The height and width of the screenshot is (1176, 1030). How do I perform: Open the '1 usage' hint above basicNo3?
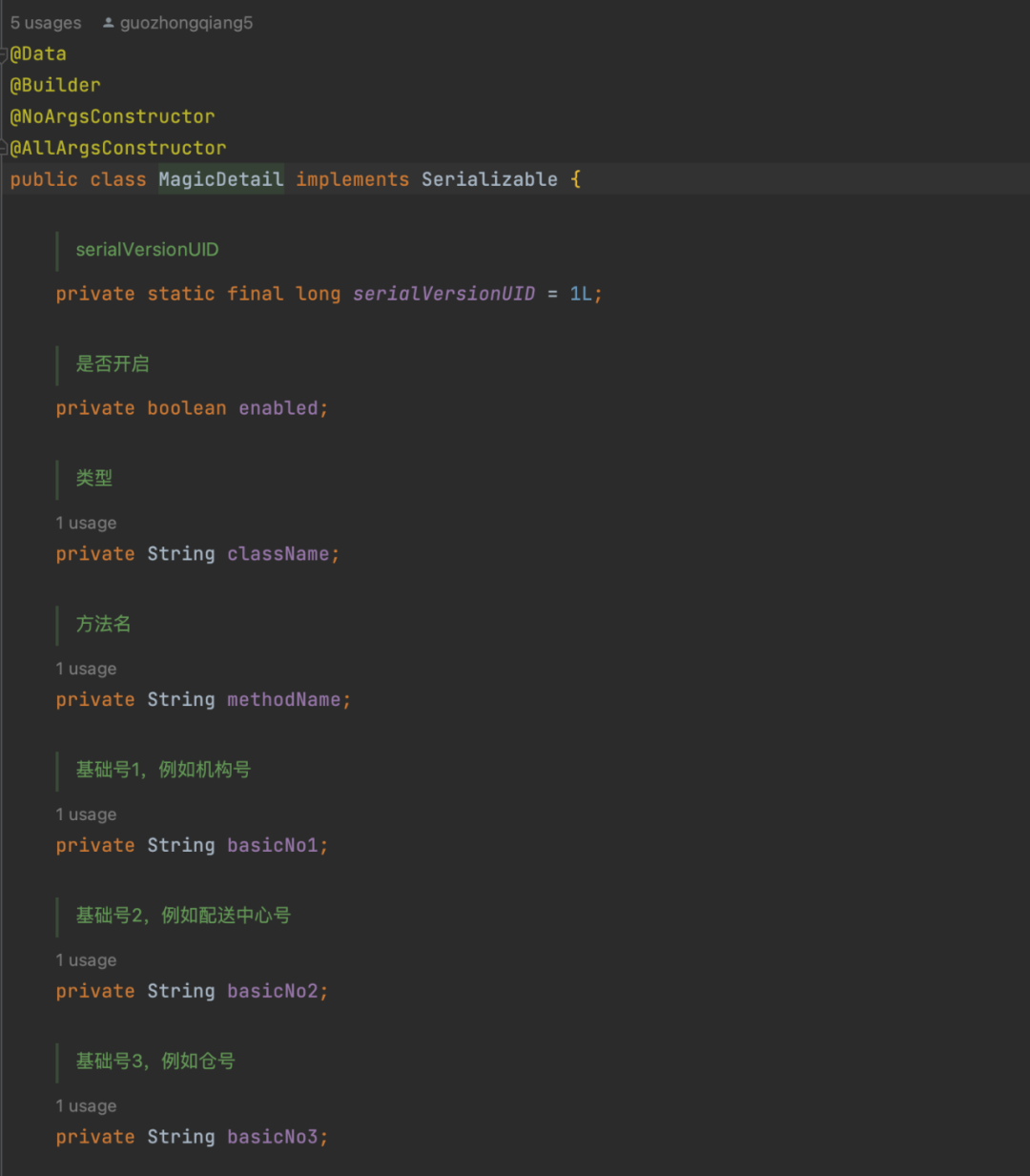86,1106
